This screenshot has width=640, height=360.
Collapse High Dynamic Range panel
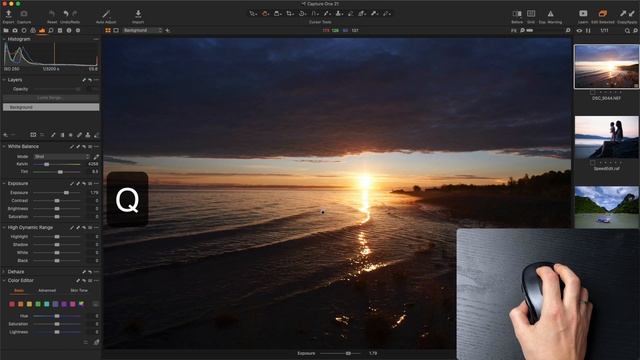(x=4, y=227)
